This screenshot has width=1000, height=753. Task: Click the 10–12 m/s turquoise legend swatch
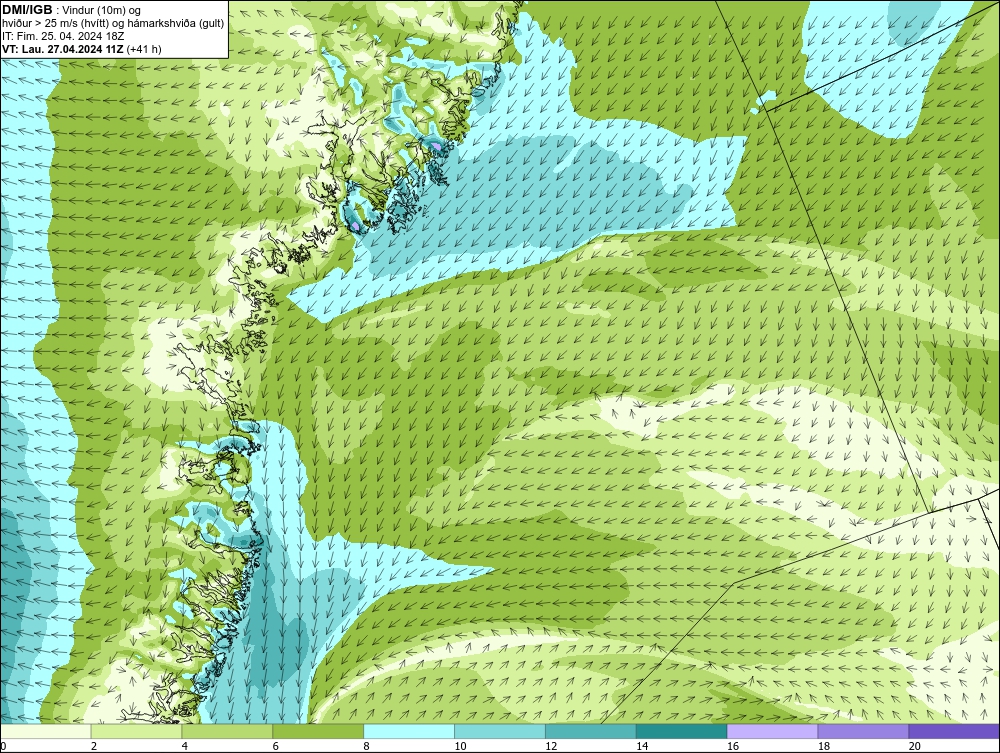(x=500, y=731)
